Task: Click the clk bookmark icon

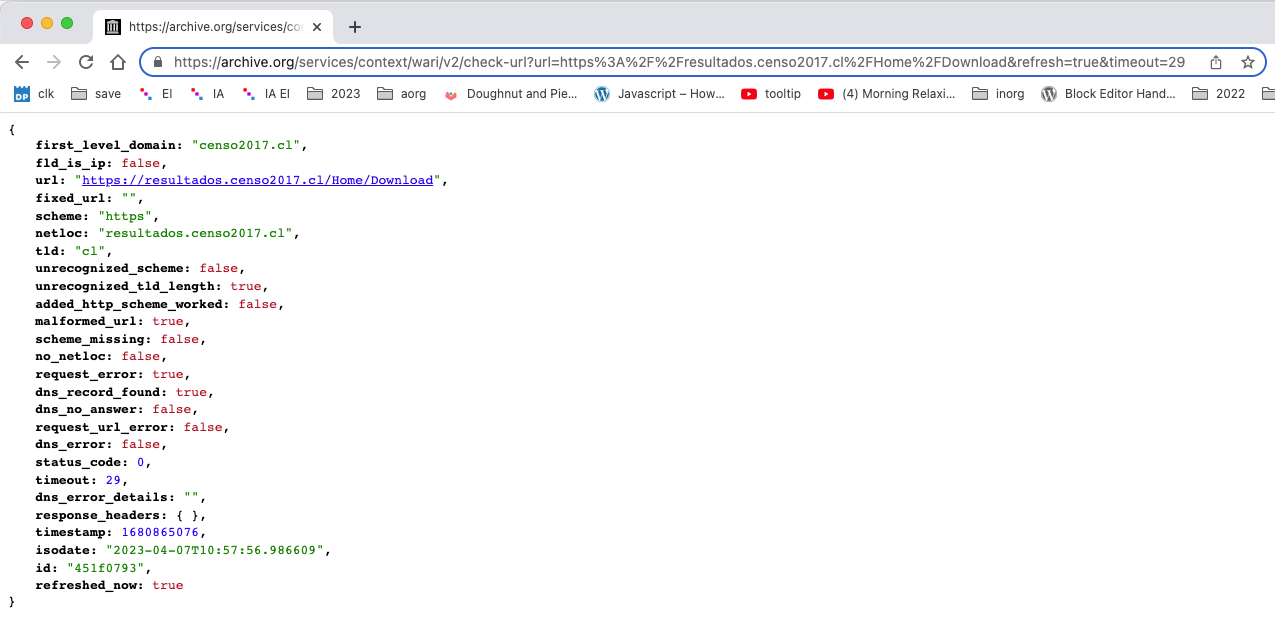Action: pyautogui.click(x=22, y=93)
